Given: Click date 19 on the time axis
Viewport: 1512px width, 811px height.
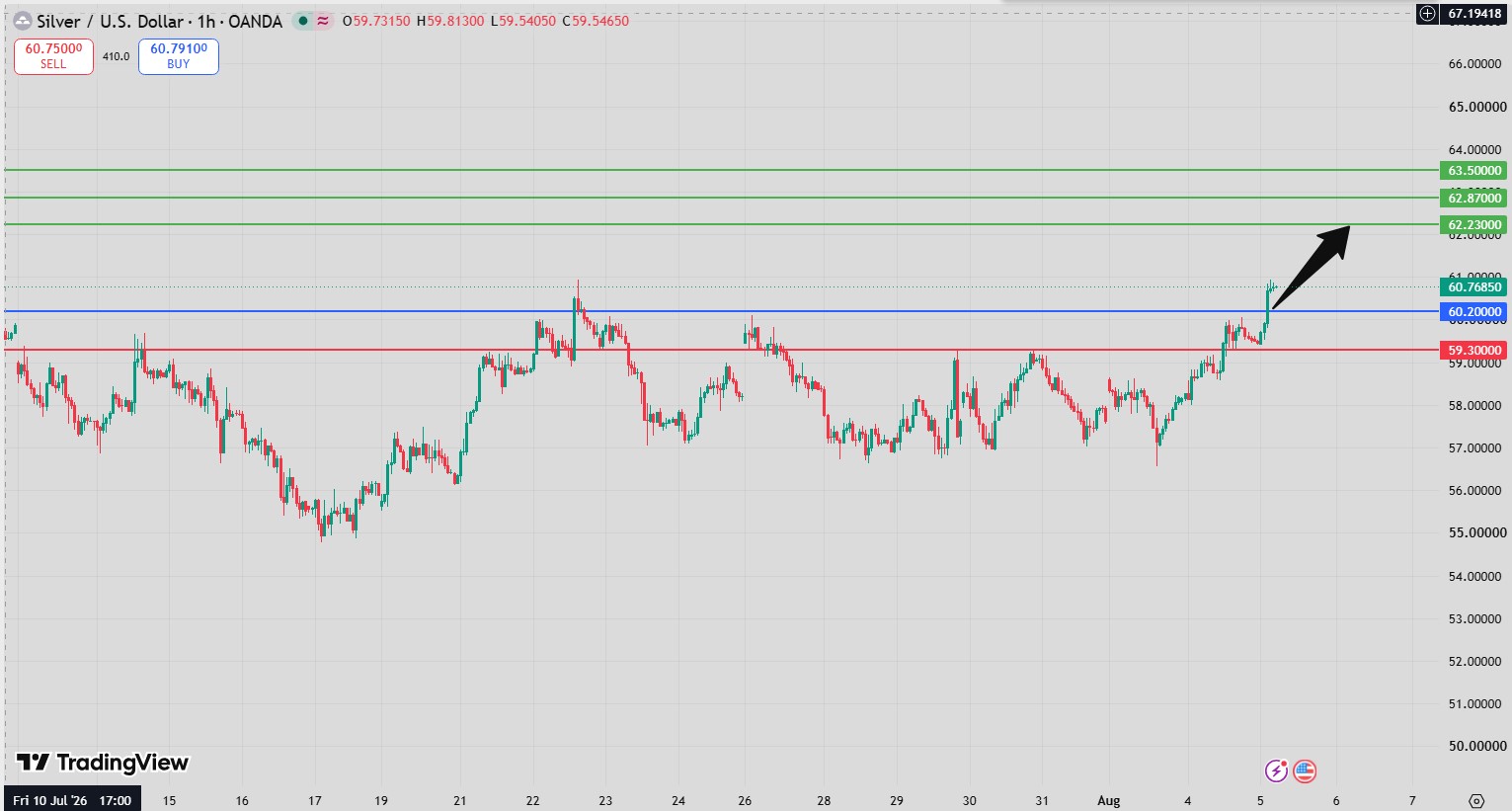Looking at the screenshot, I should pyautogui.click(x=381, y=801).
